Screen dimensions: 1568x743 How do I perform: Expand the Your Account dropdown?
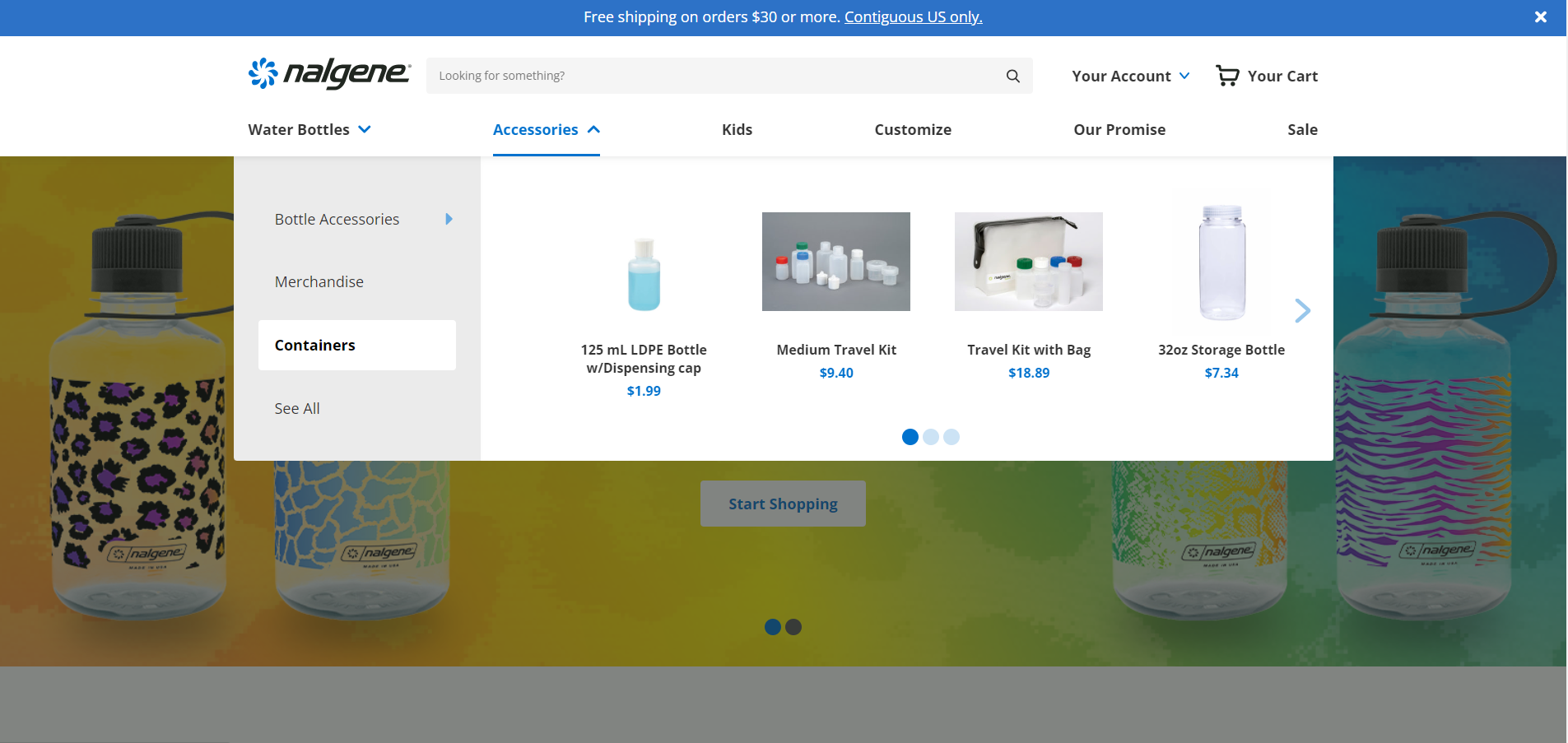pos(1130,76)
